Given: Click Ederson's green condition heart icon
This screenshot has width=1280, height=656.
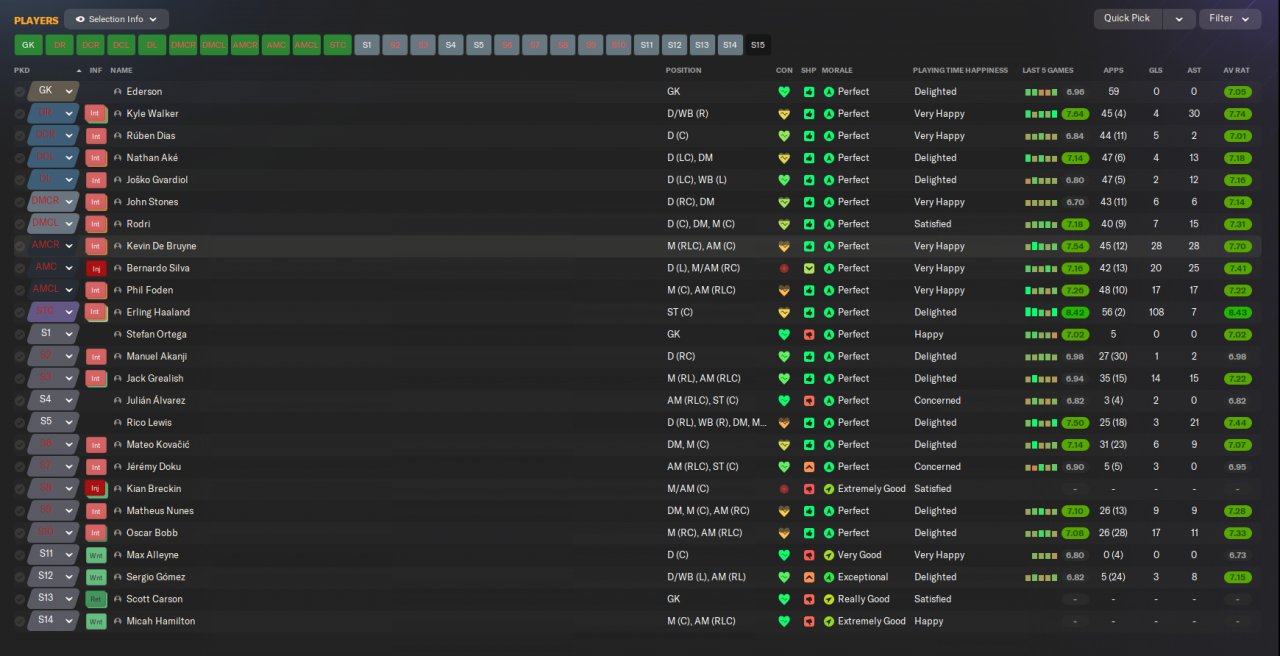Looking at the screenshot, I should pyautogui.click(x=784, y=92).
